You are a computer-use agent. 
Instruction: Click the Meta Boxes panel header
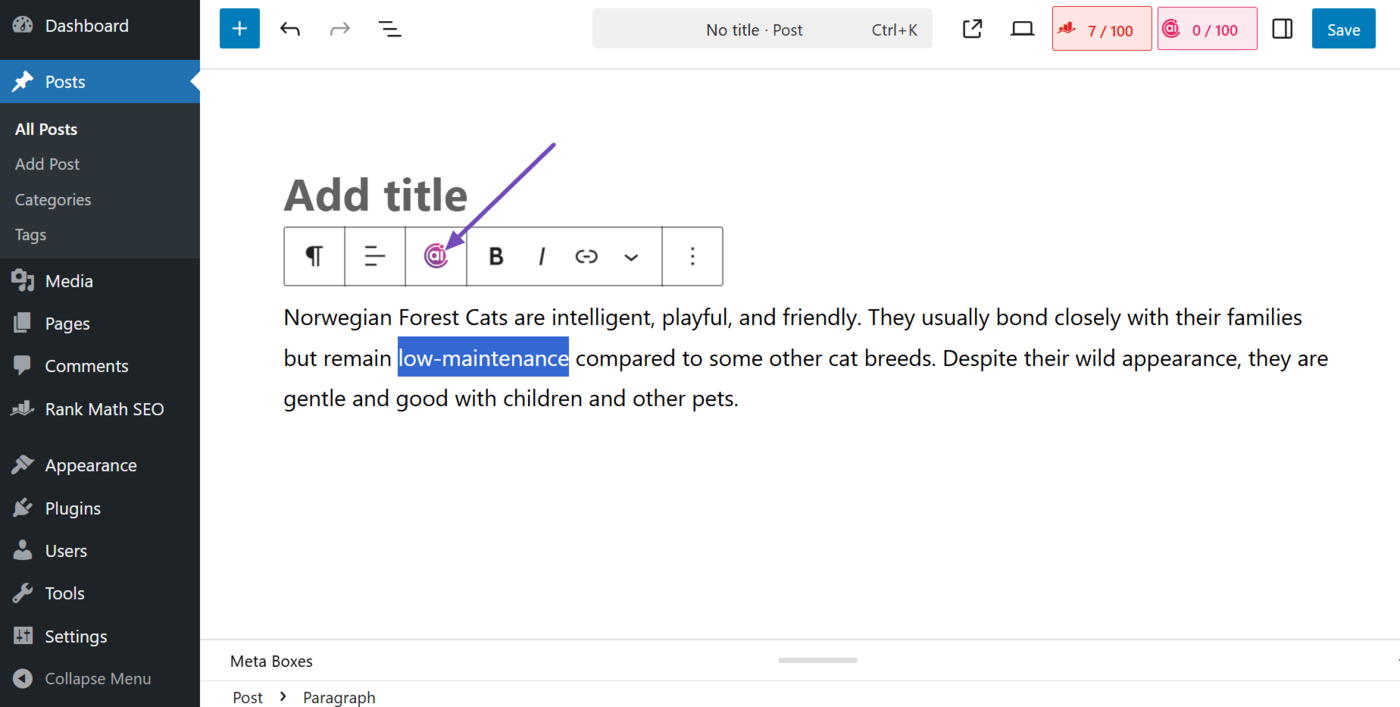(271, 661)
